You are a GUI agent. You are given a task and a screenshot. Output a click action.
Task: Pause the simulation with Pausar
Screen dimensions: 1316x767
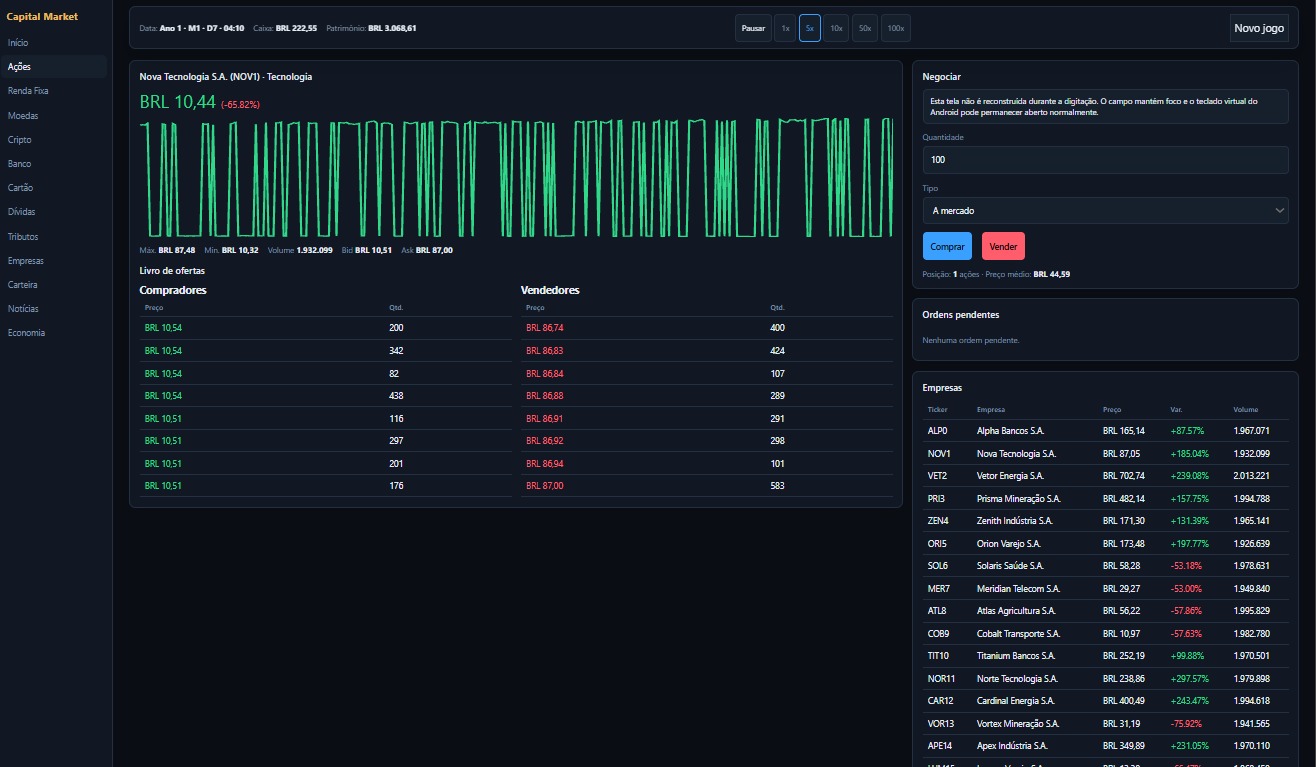pyautogui.click(x=753, y=28)
